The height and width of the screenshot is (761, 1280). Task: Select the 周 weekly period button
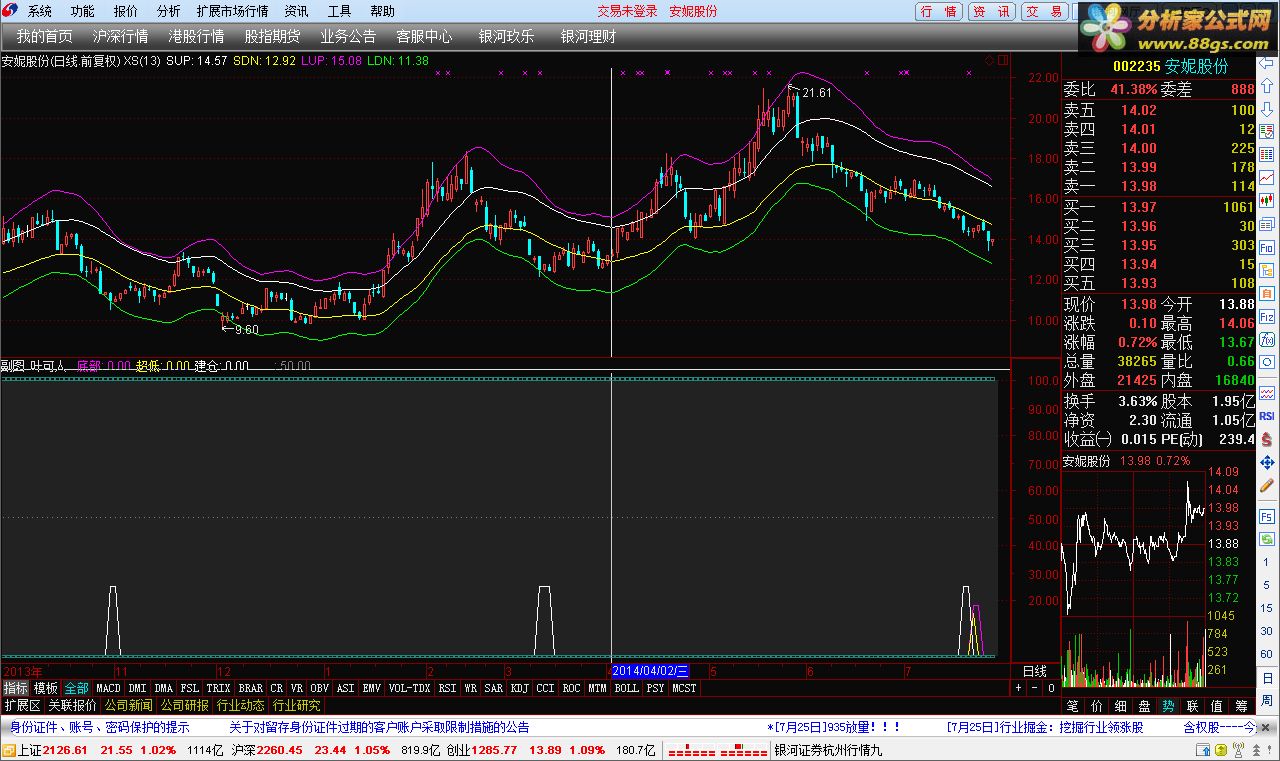(x=1266, y=703)
